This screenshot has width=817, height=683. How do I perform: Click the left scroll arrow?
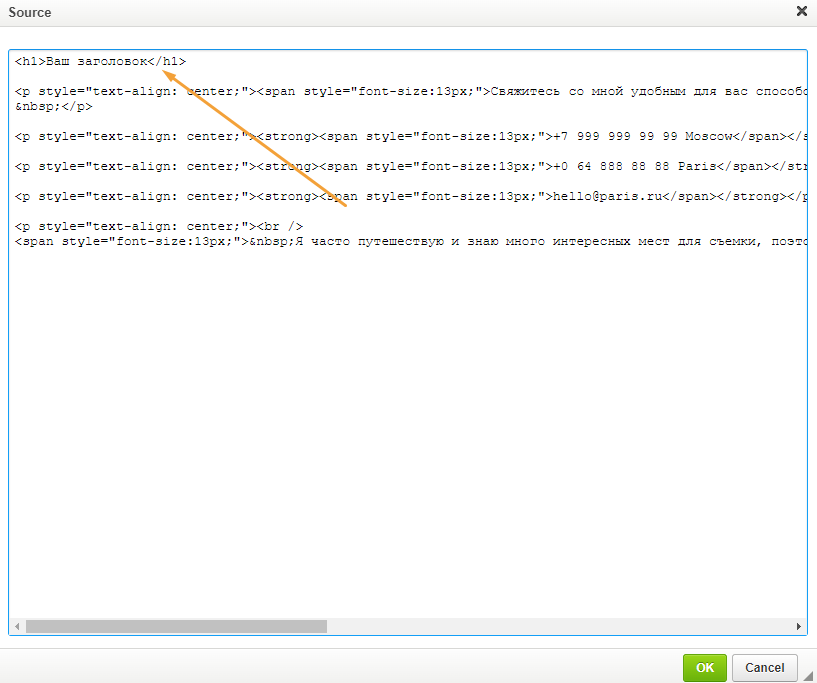click(17, 626)
